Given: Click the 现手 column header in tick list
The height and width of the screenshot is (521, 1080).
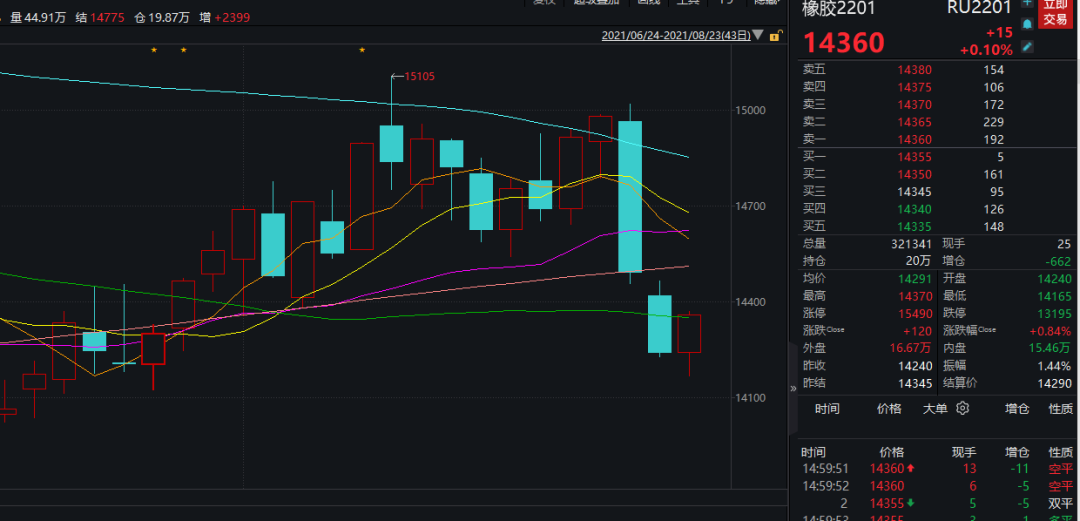Looking at the screenshot, I should [964, 453].
